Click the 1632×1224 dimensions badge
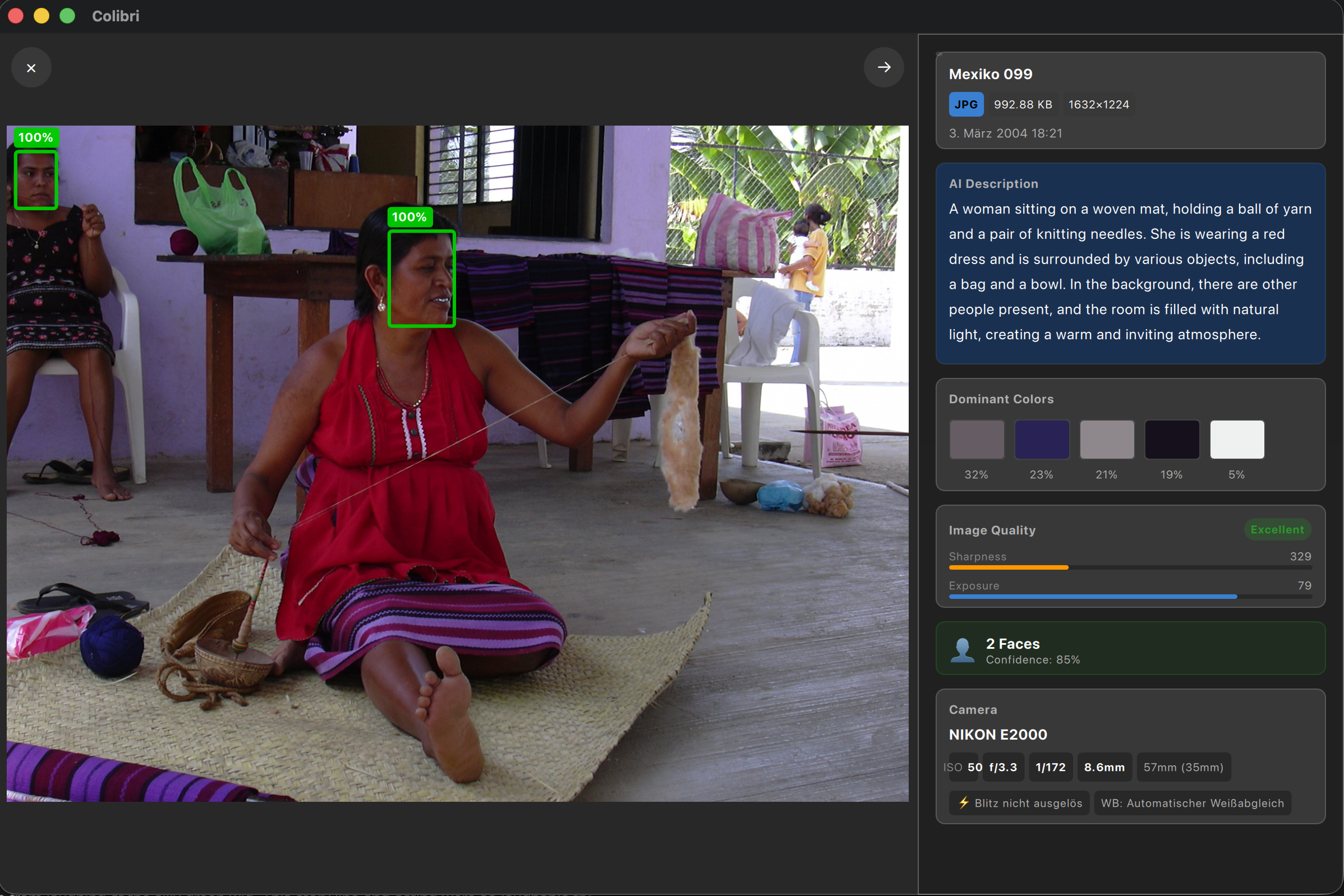Image resolution: width=1344 pixels, height=896 pixels. (x=1098, y=104)
